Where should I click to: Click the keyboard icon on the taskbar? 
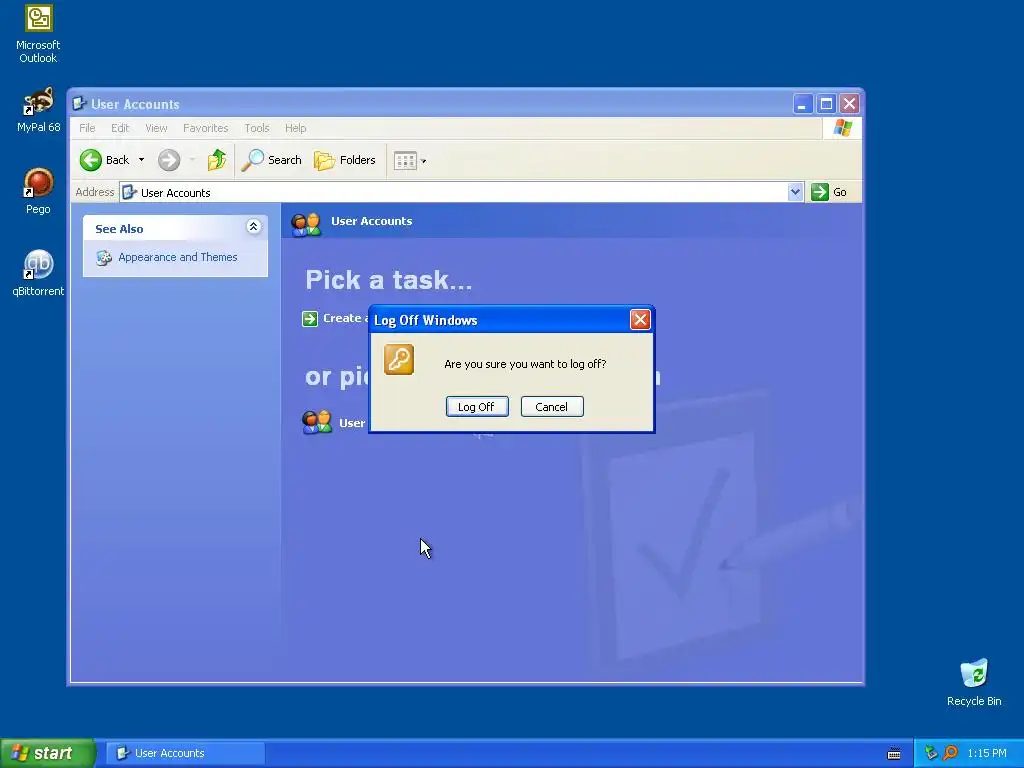click(x=894, y=754)
